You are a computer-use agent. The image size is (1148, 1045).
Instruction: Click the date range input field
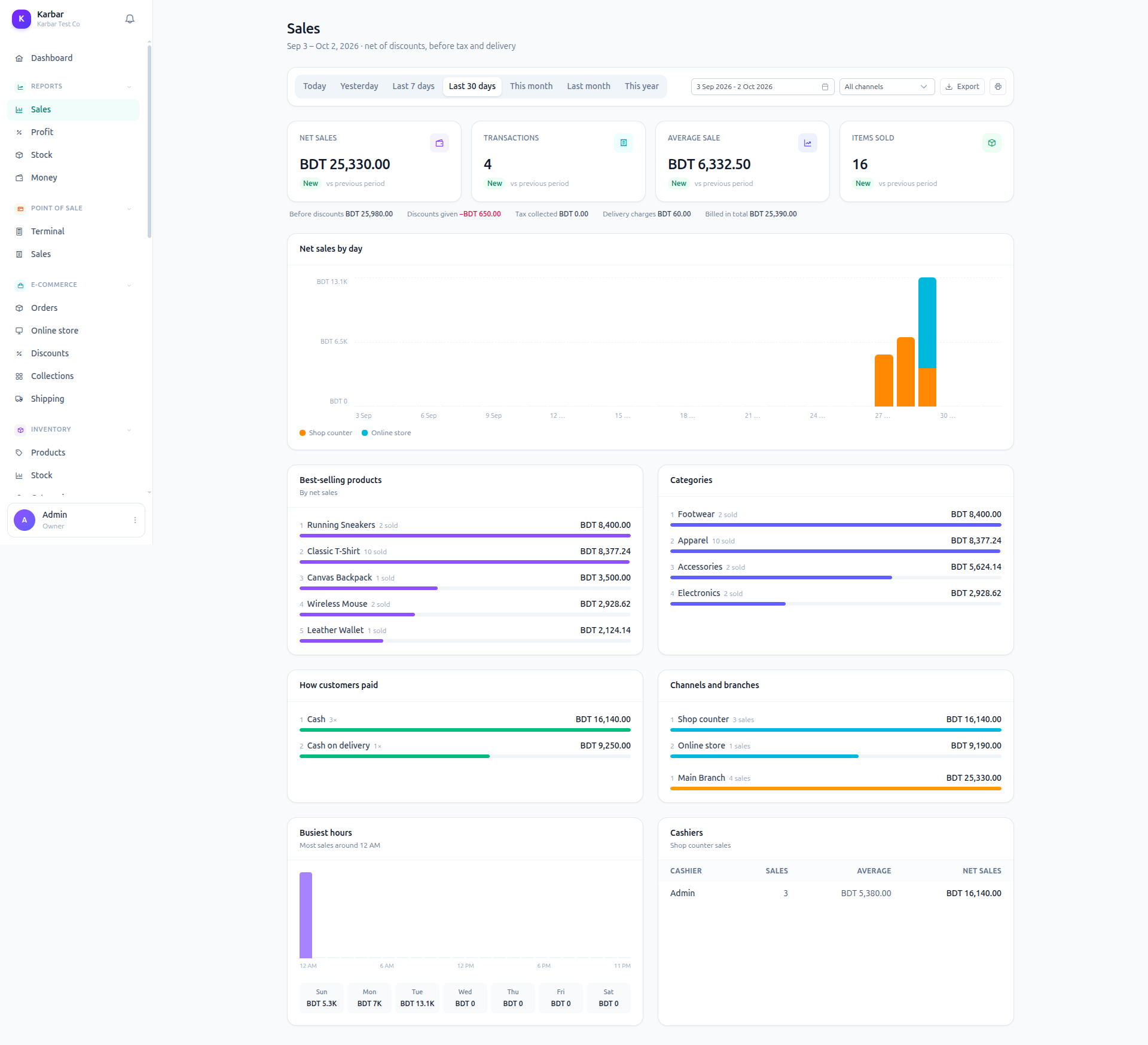pos(762,87)
